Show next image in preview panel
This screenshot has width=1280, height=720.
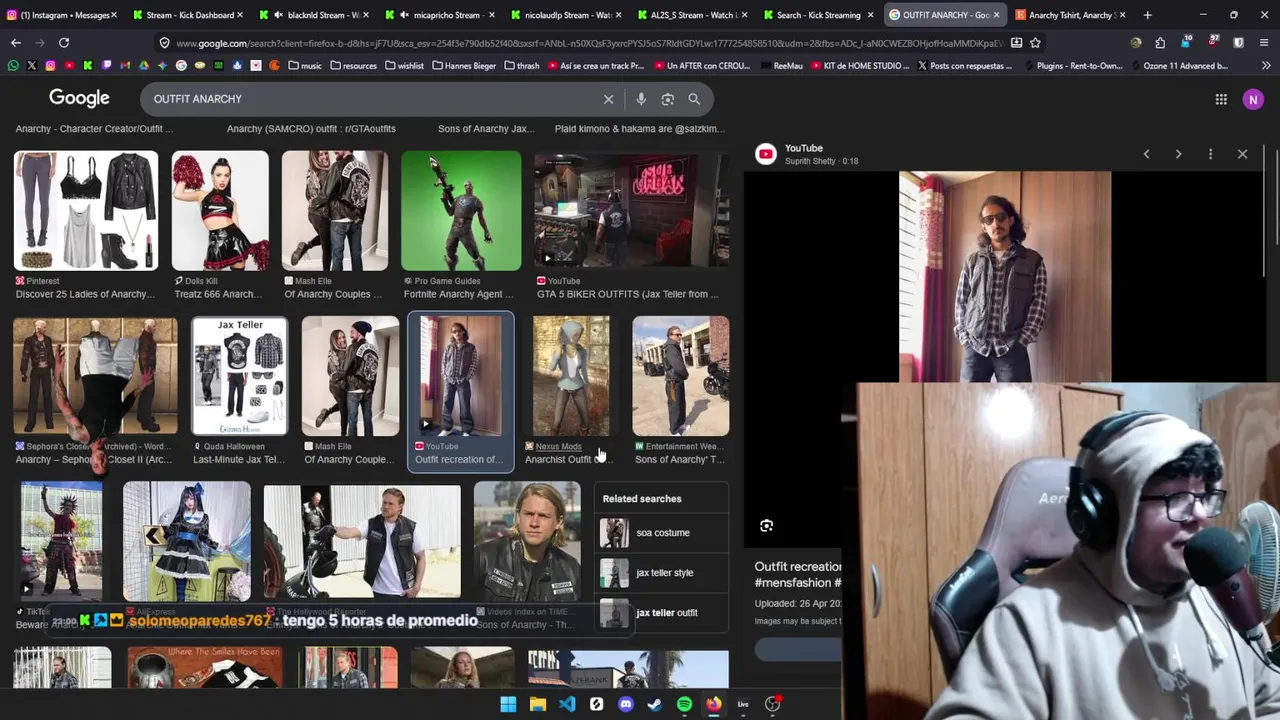(1178, 154)
